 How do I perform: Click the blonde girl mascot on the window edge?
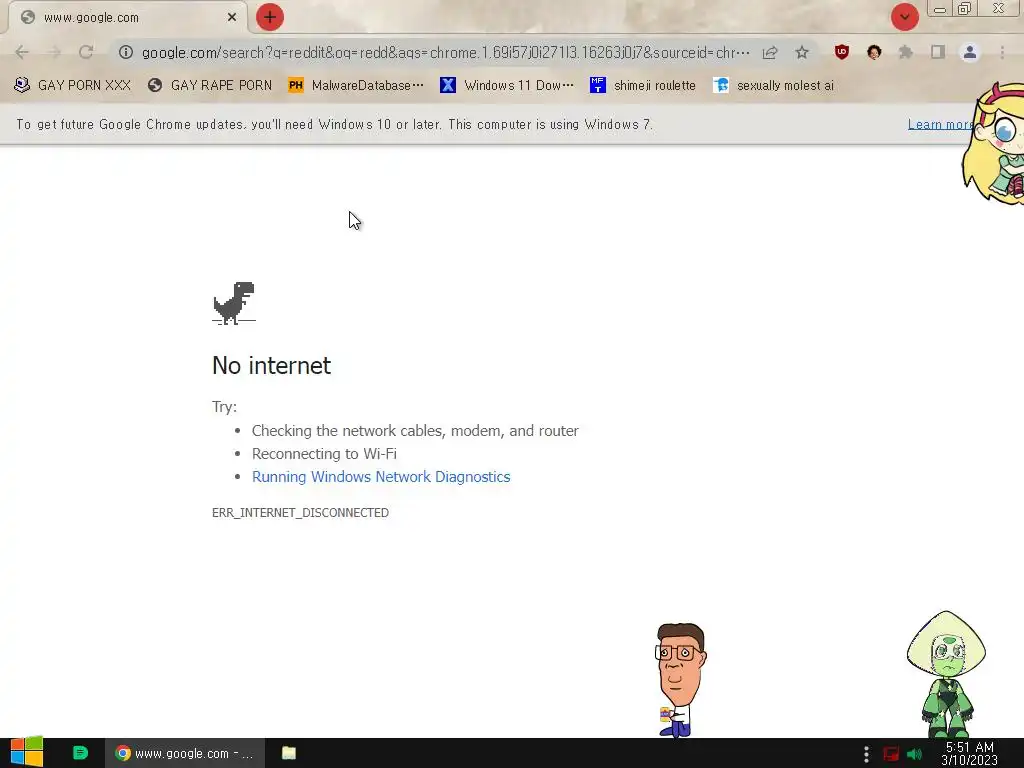point(994,144)
